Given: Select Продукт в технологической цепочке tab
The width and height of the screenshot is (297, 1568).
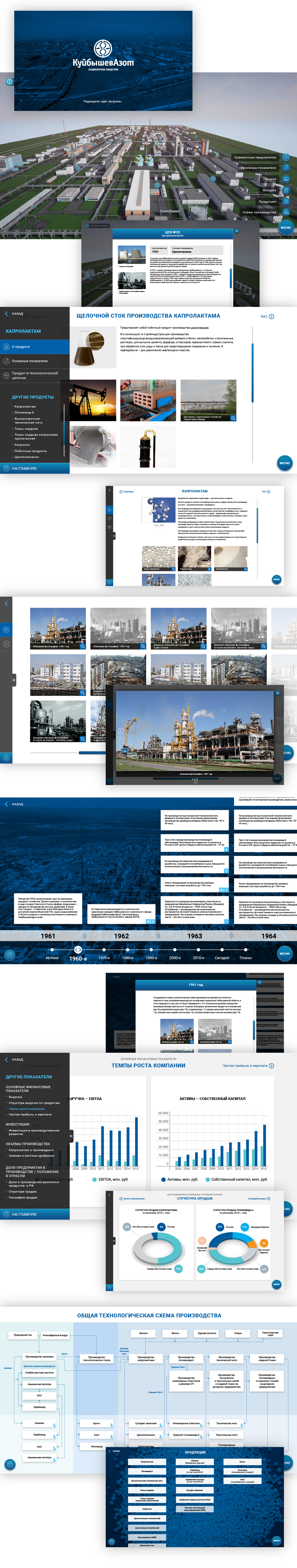Looking at the screenshot, I should [x=35, y=375].
